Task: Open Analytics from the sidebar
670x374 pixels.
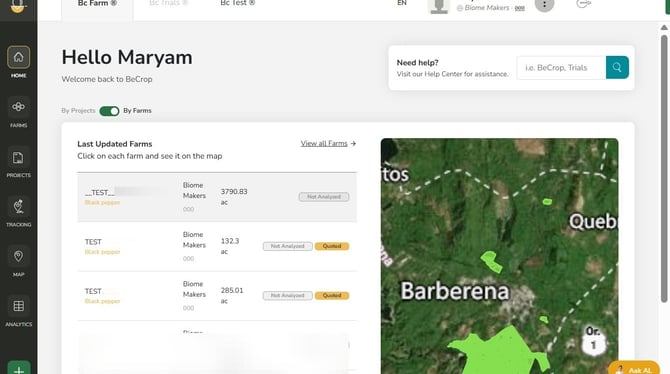Action: click(x=18, y=306)
